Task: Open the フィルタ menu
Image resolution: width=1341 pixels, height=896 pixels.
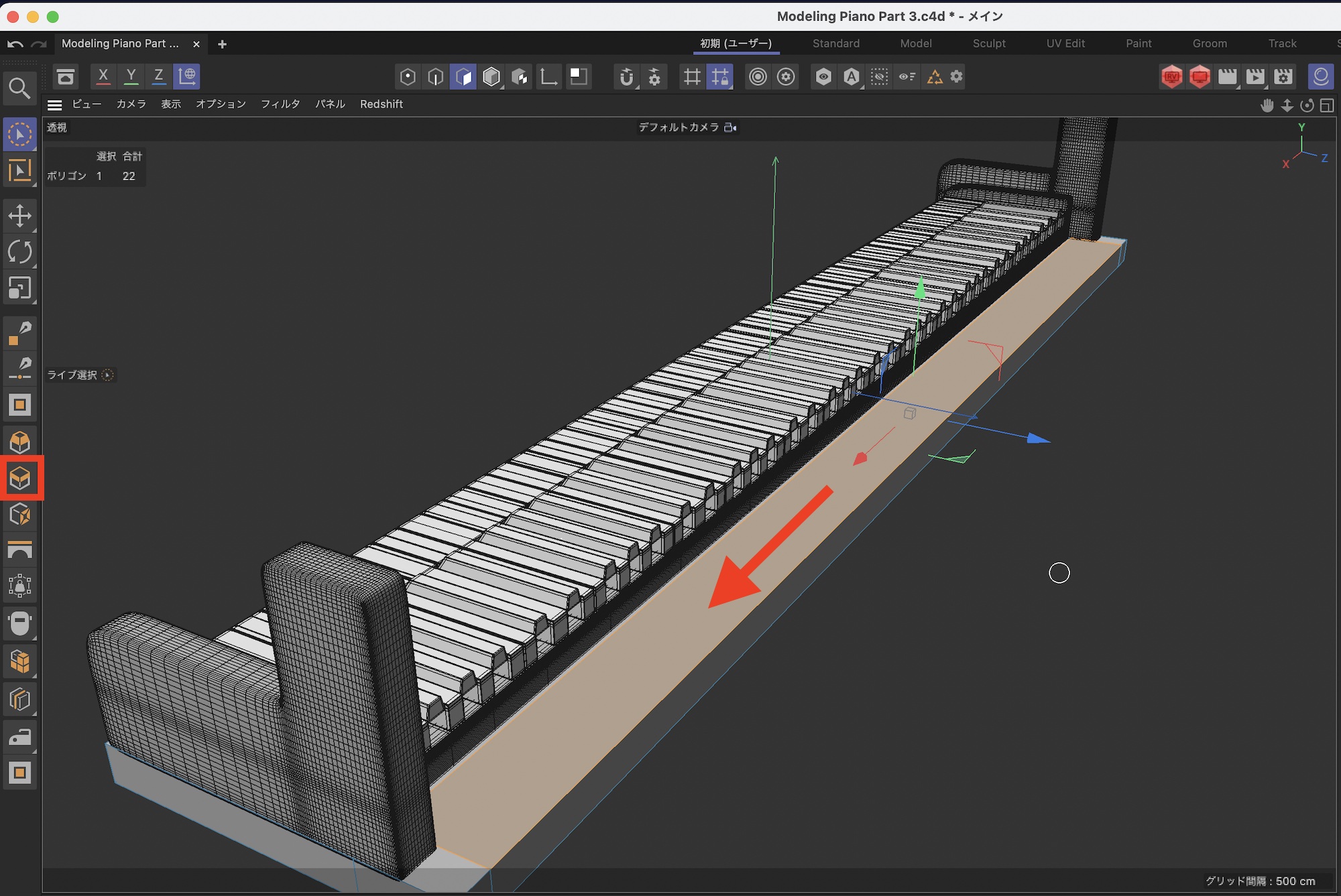Action: coord(280,104)
